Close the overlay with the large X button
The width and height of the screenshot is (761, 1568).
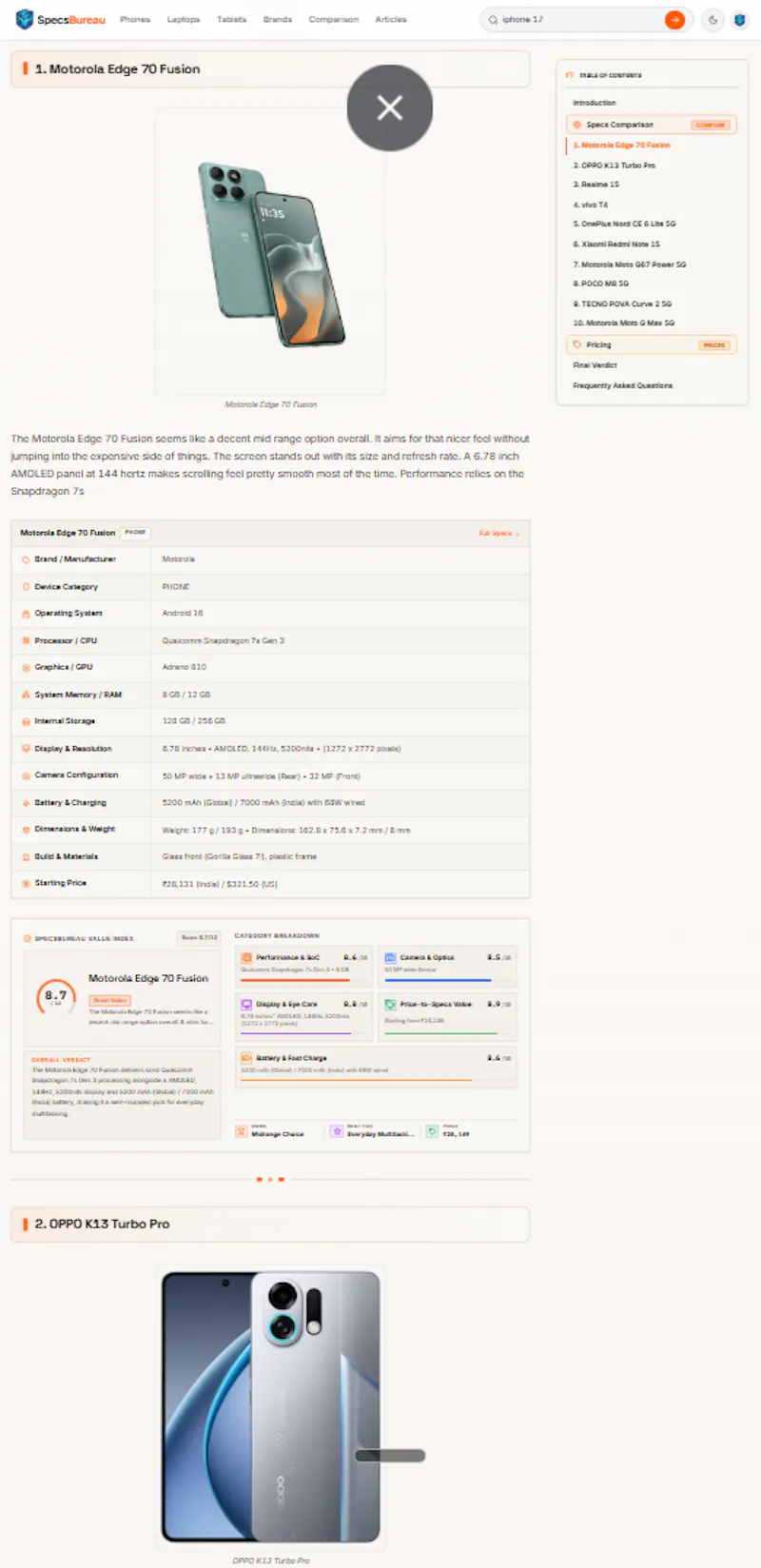click(390, 108)
